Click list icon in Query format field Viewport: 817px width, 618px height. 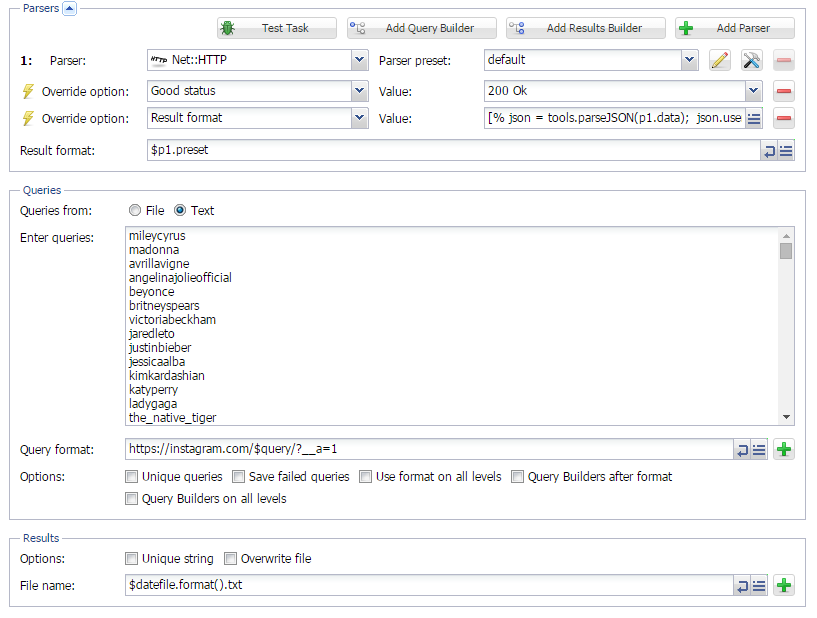(x=759, y=450)
